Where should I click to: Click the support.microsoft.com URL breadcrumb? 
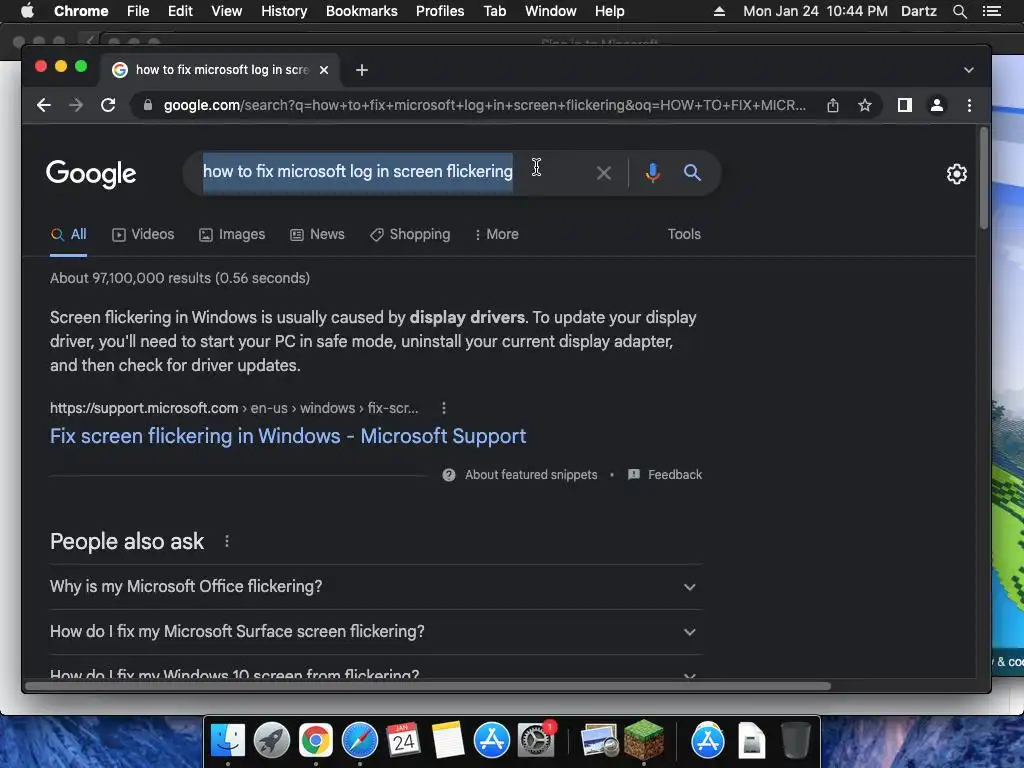(x=234, y=408)
